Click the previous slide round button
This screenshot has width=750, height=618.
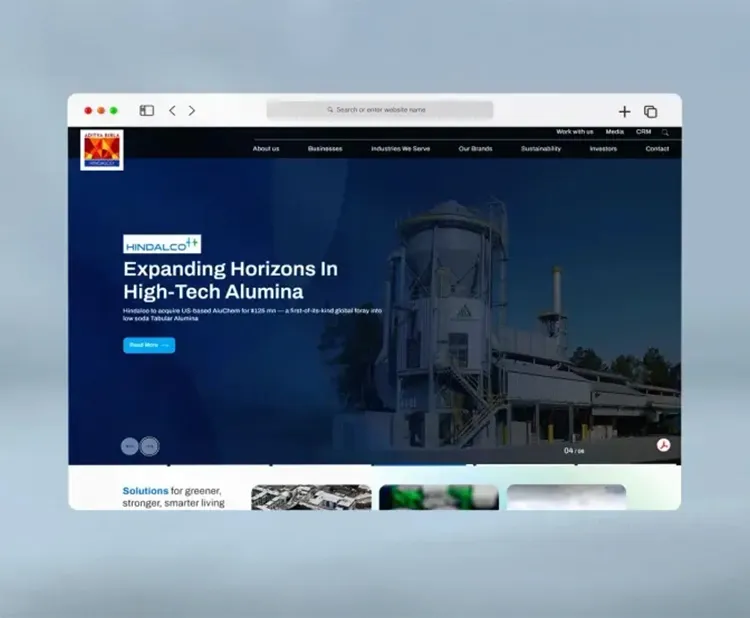click(130, 446)
